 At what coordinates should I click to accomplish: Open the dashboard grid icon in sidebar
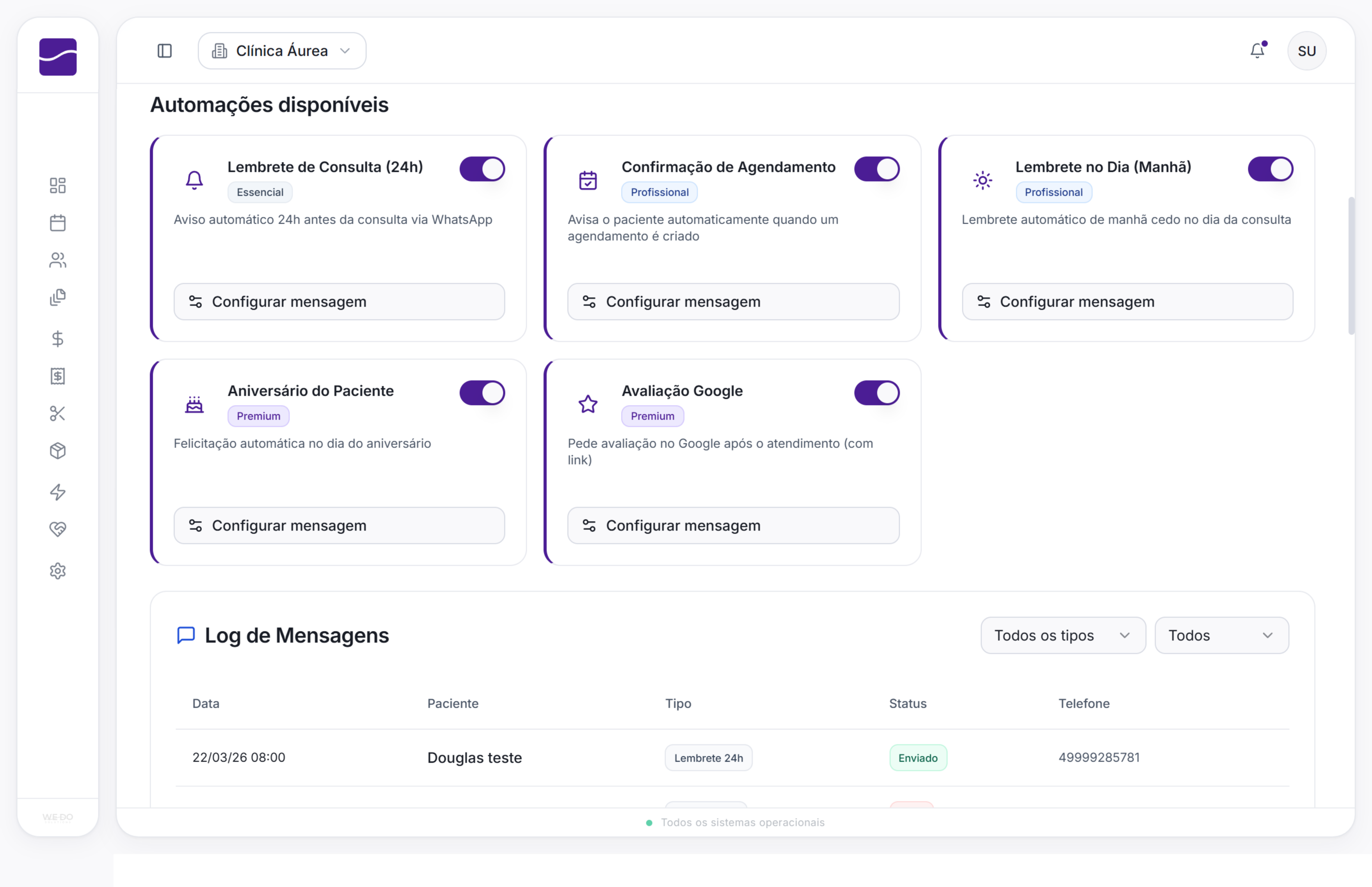(58, 185)
